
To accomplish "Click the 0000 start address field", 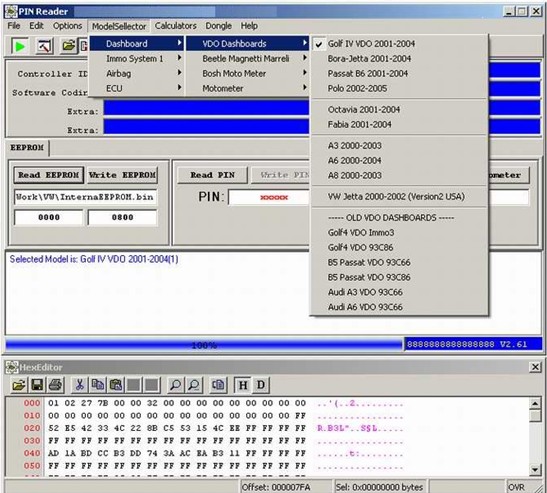I will (48, 218).
